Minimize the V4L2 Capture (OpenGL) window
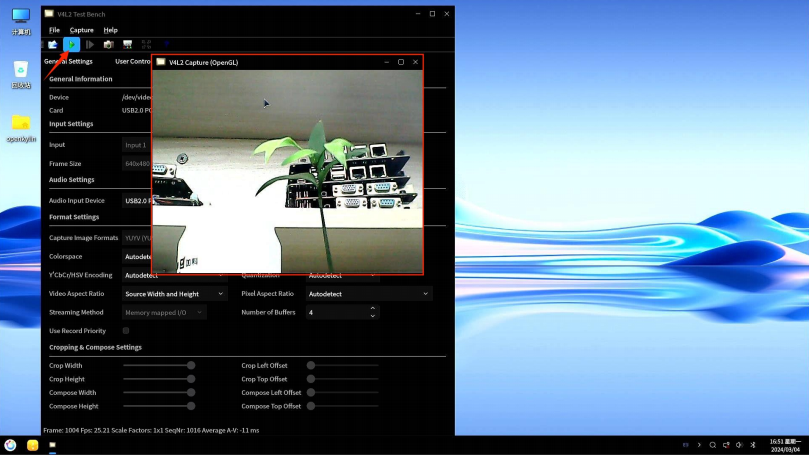 386,62
